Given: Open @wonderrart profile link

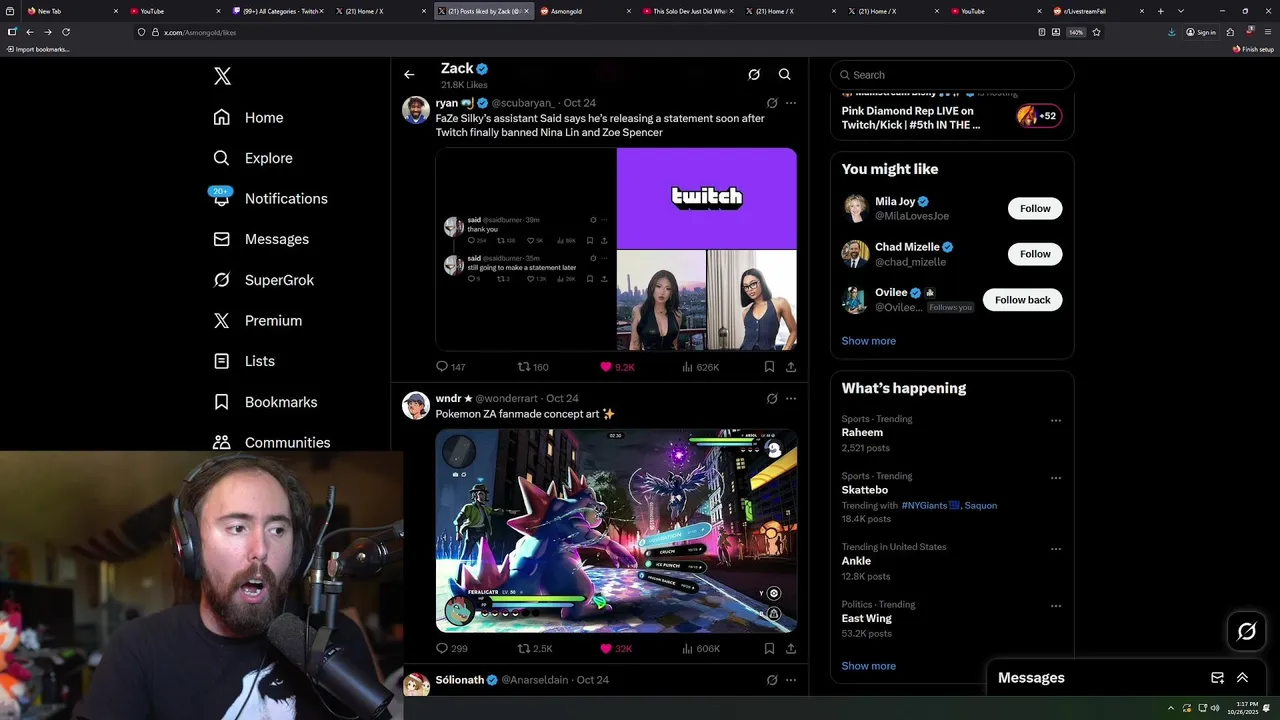Looking at the screenshot, I should (x=506, y=398).
